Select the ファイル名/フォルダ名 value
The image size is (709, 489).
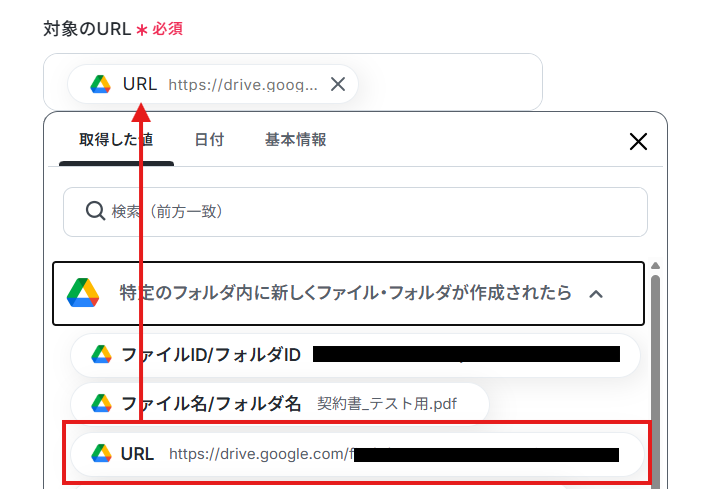coord(279,403)
